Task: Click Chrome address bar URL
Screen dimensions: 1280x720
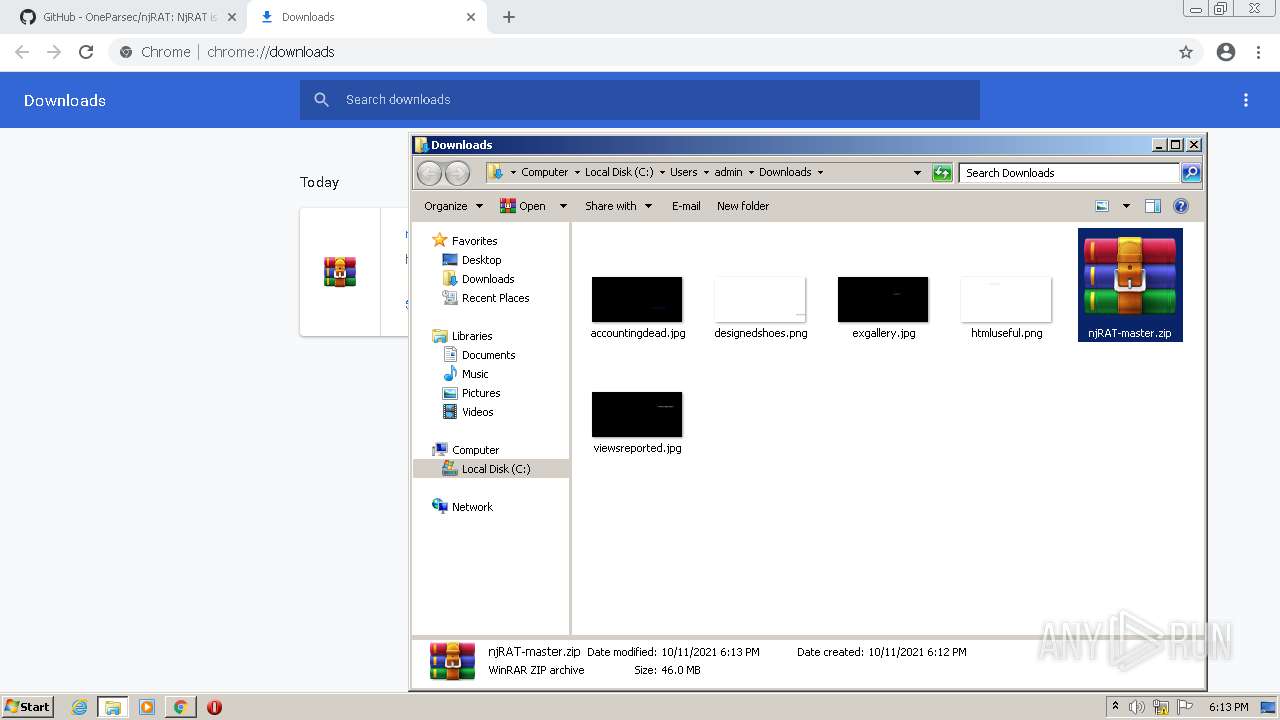Action: (x=270, y=52)
